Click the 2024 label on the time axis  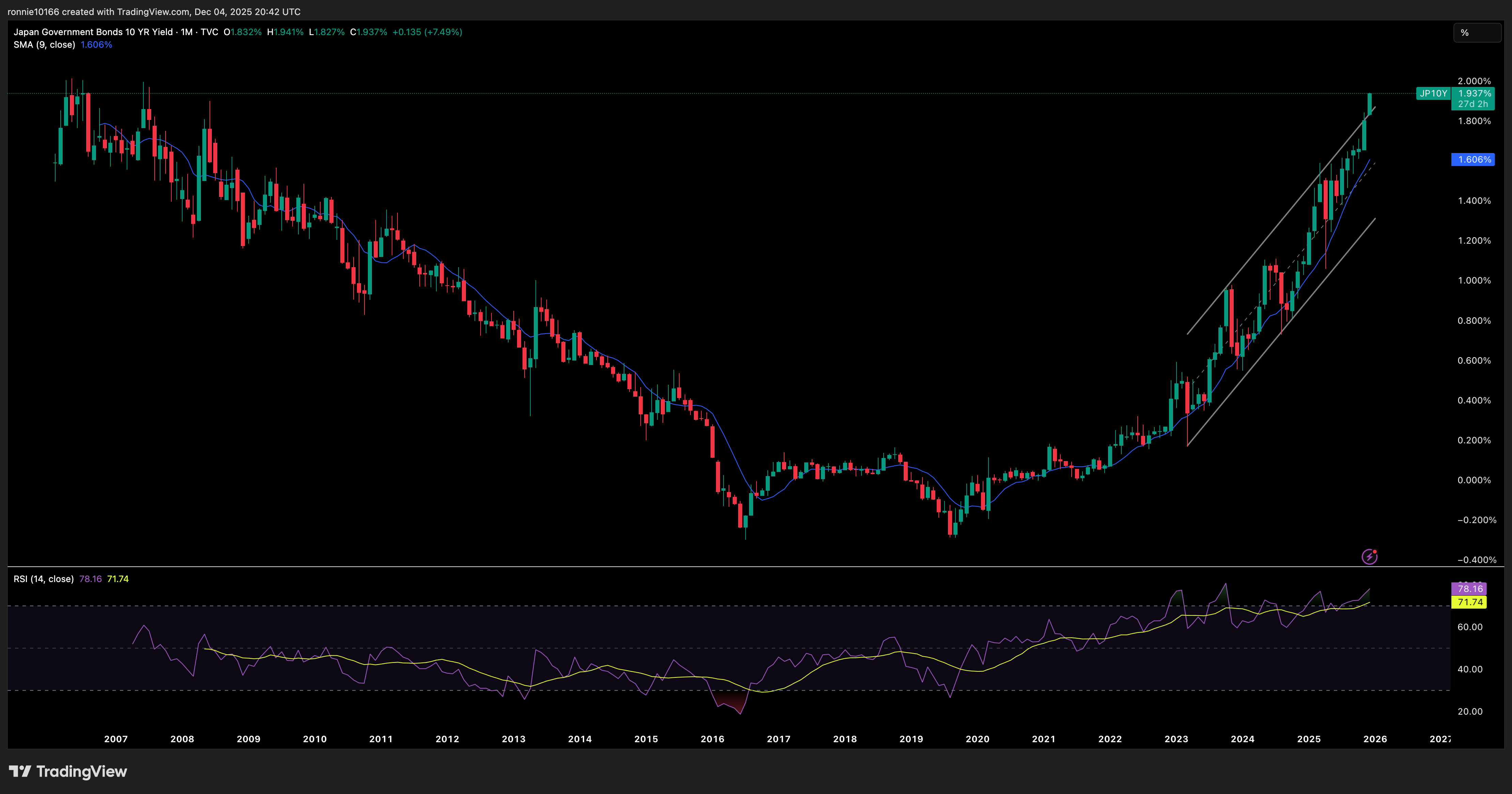coord(1244,739)
